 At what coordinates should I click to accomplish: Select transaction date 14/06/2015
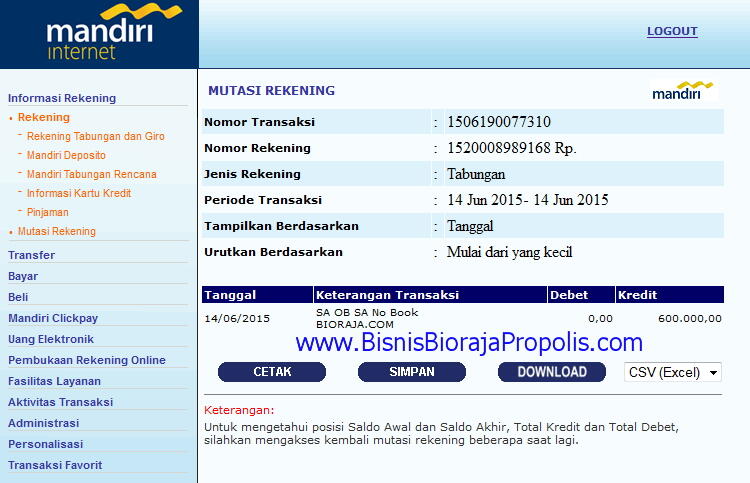[237, 318]
